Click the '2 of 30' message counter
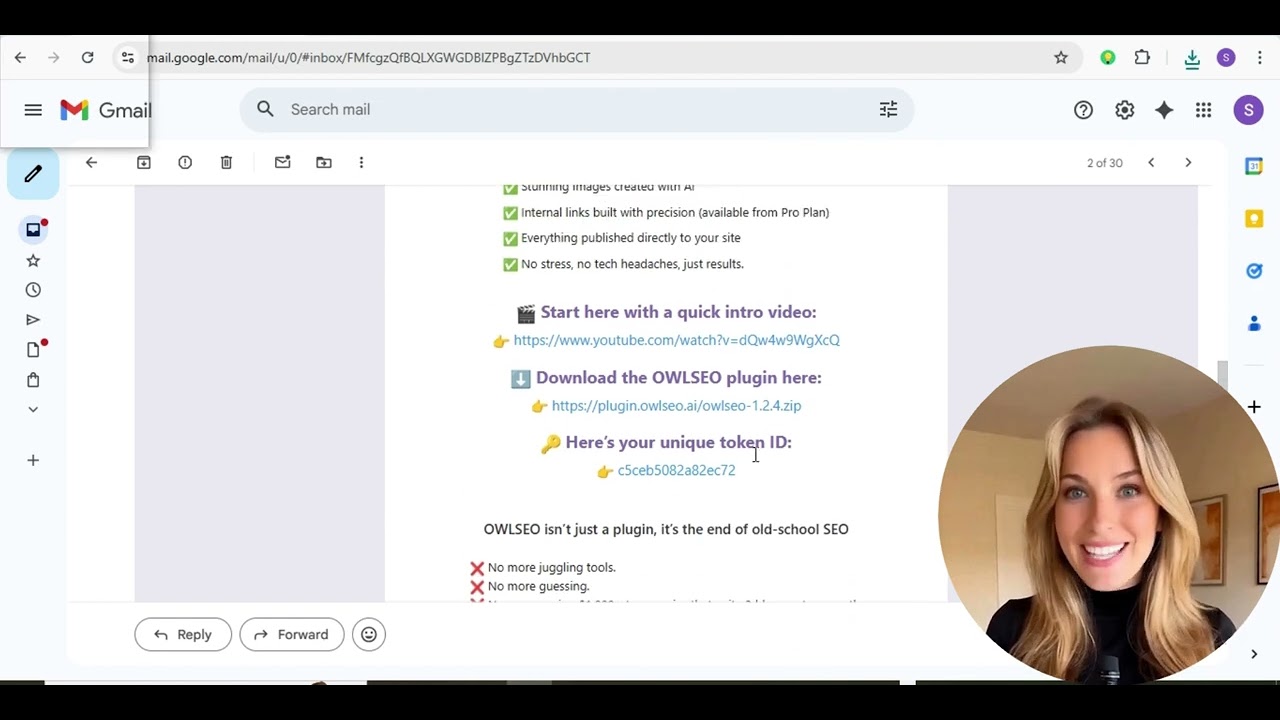 pos(1105,163)
